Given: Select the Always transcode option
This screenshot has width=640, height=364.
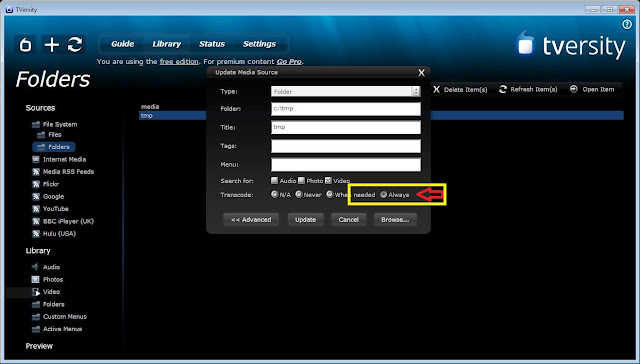Looking at the screenshot, I should [x=383, y=195].
